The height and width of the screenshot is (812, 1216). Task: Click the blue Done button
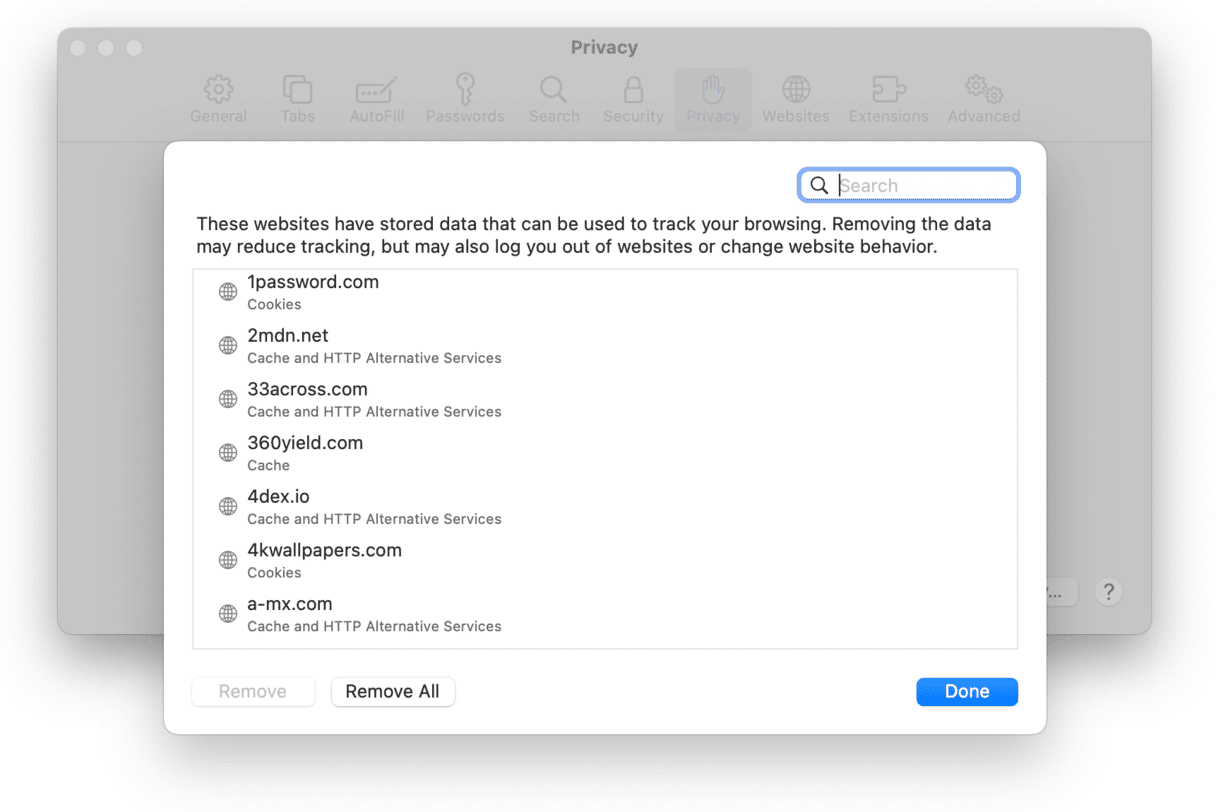point(966,692)
